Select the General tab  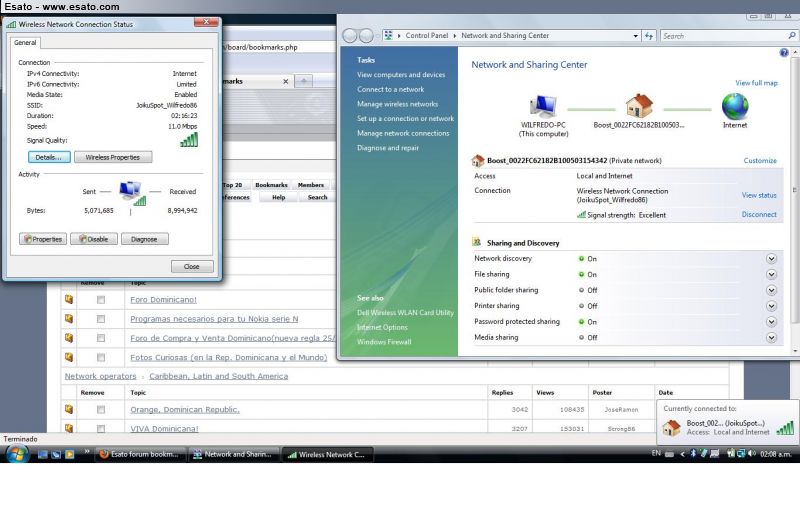coord(25,43)
